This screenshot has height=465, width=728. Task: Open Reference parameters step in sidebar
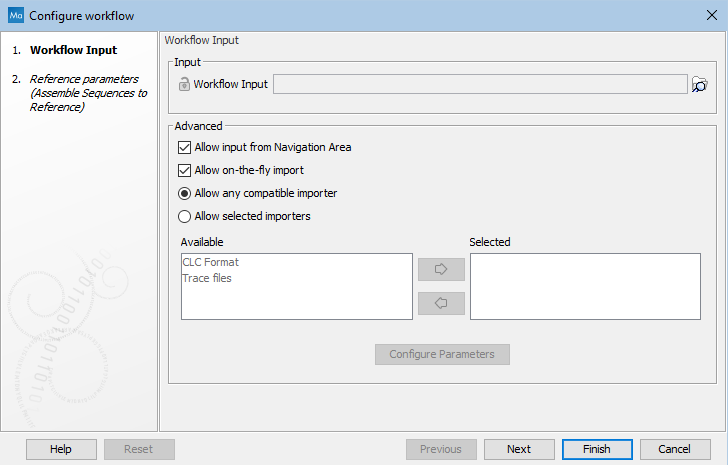(84, 93)
